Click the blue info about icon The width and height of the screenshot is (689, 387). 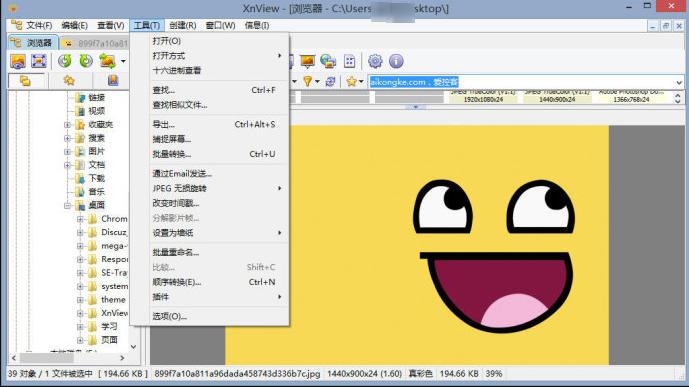click(396, 61)
